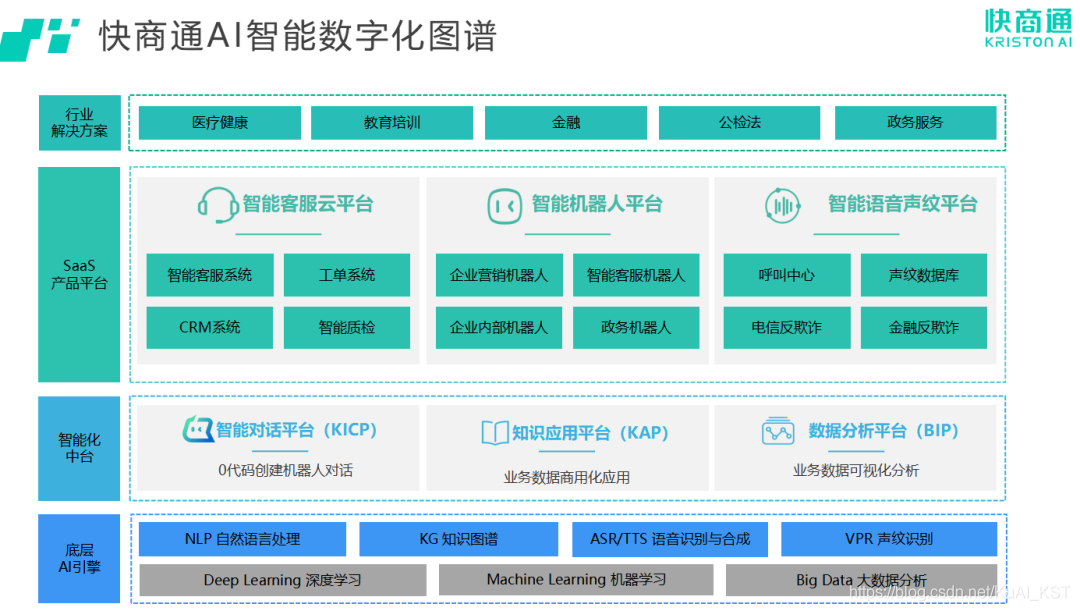This screenshot has height=611, width=1080.
Task: Click the 业务数据商用化应用 caption
Action: point(566,477)
